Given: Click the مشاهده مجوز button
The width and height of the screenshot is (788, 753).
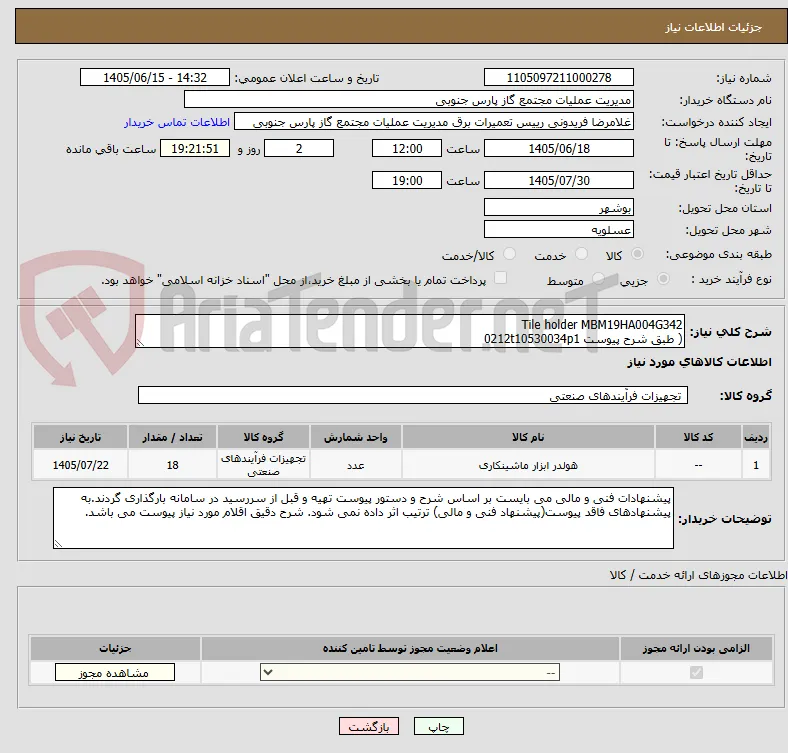Looking at the screenshot, I should click(x=115, y=673).
